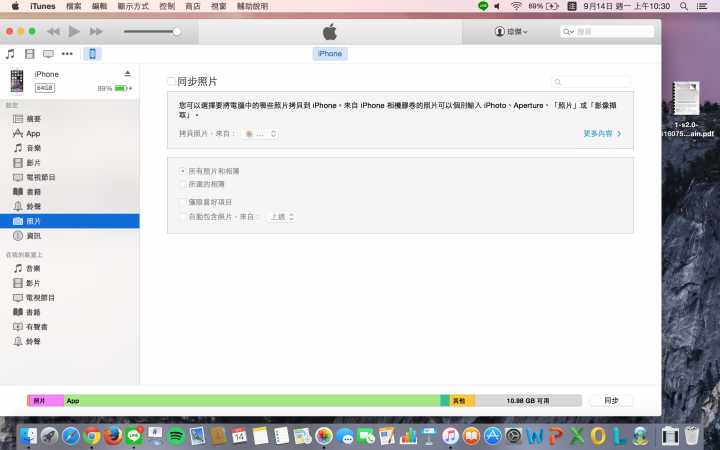Open Spotify from the Dock
Viewport: 720px width, 450px height.
tap(176, 436)
